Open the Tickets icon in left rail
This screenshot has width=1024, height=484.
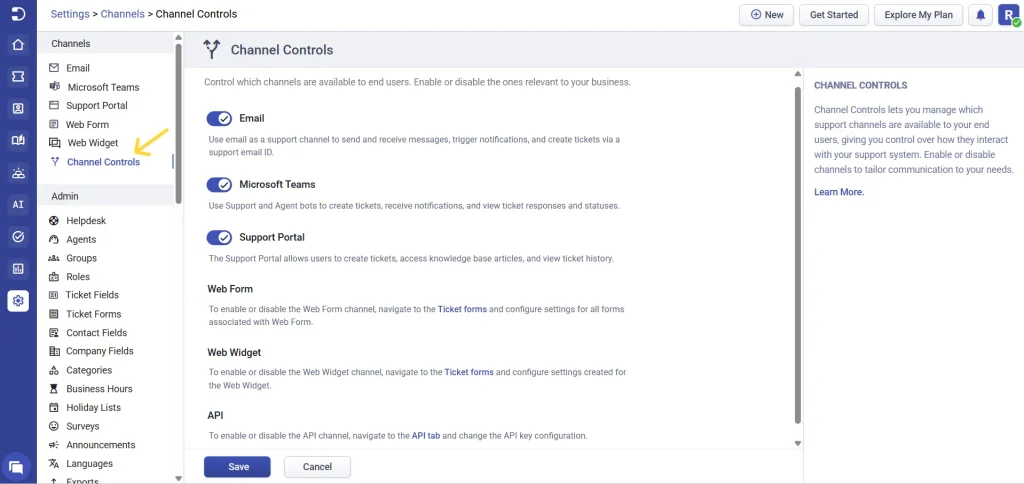tap(18, 76)
